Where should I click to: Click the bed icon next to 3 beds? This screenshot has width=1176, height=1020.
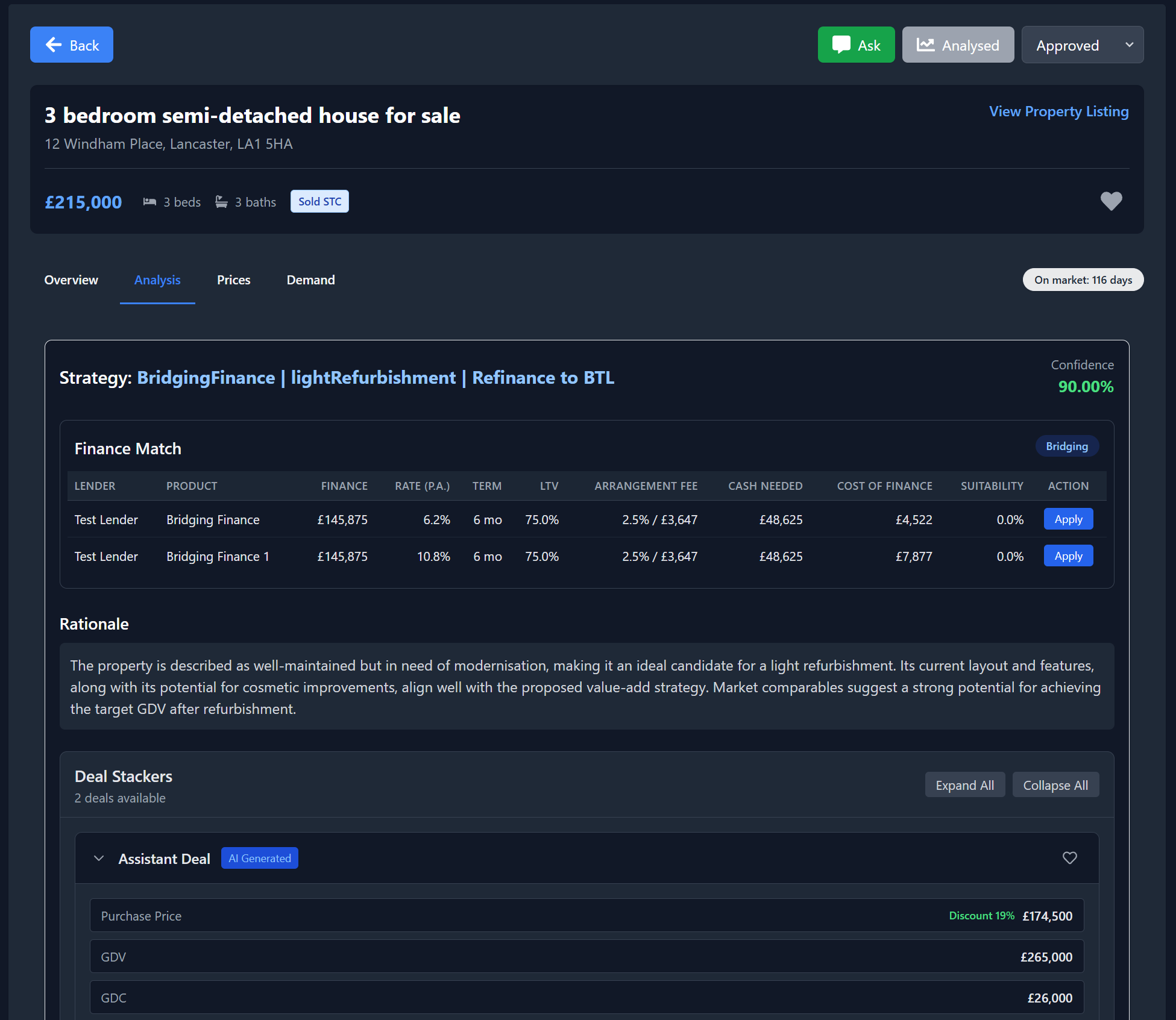149,202
